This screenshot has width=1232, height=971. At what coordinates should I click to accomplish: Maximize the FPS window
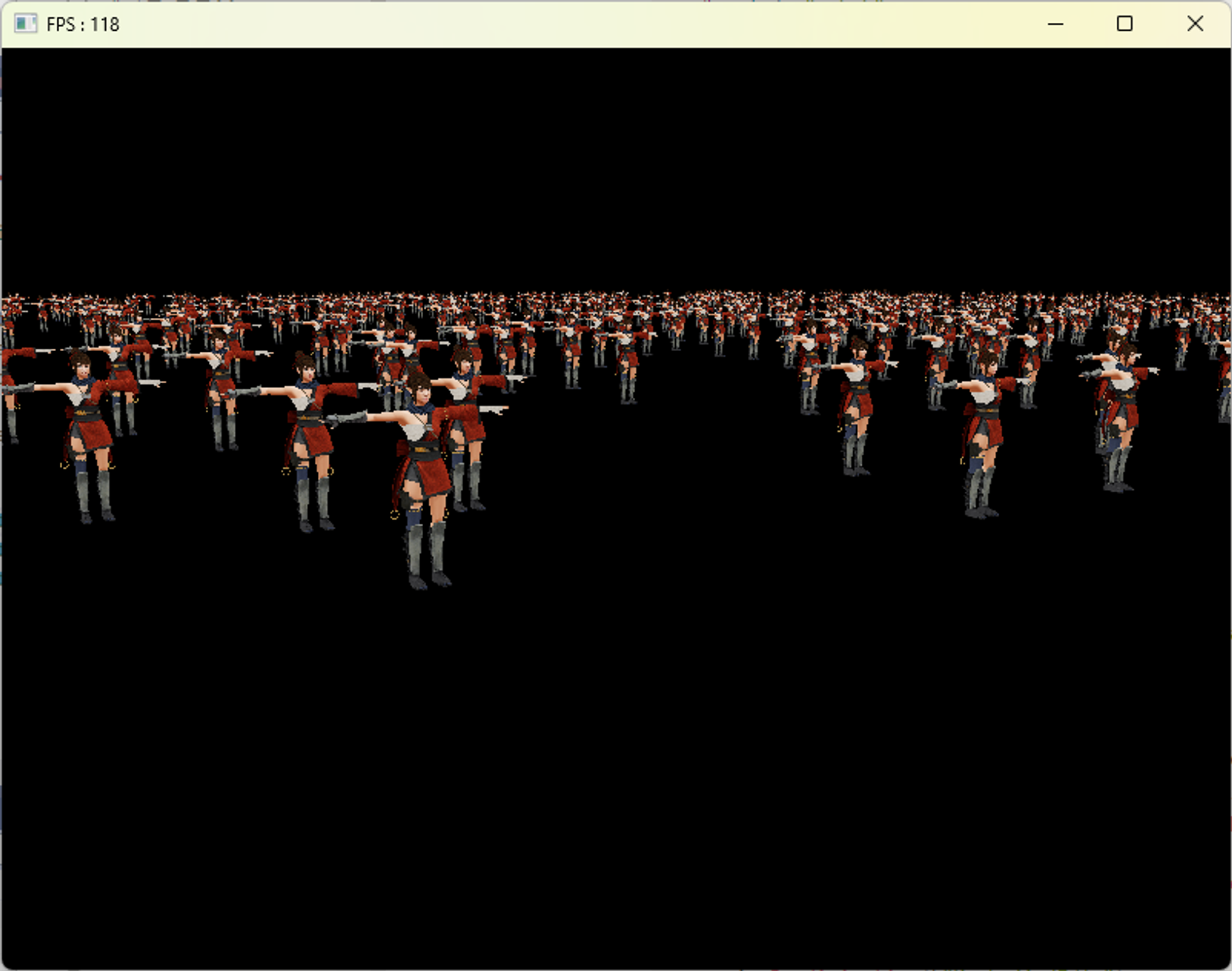1124,24
